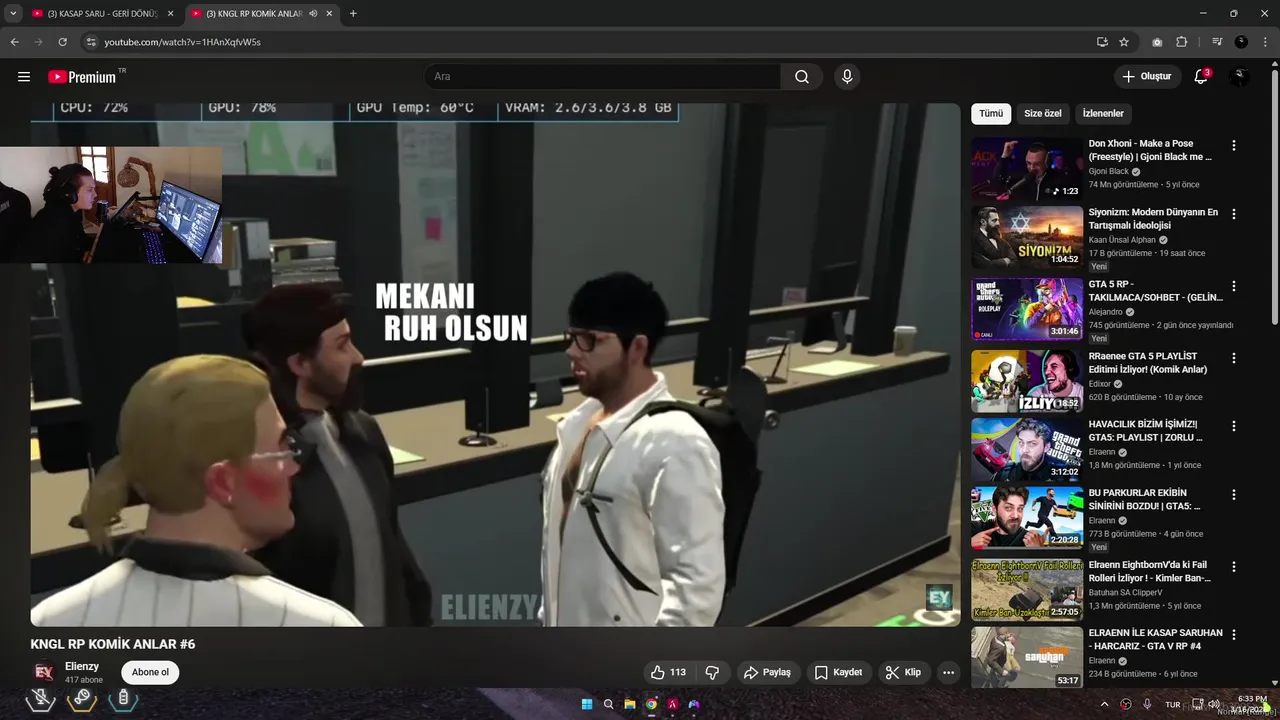Close the KASAP SARU tab

tap(170, 13)
